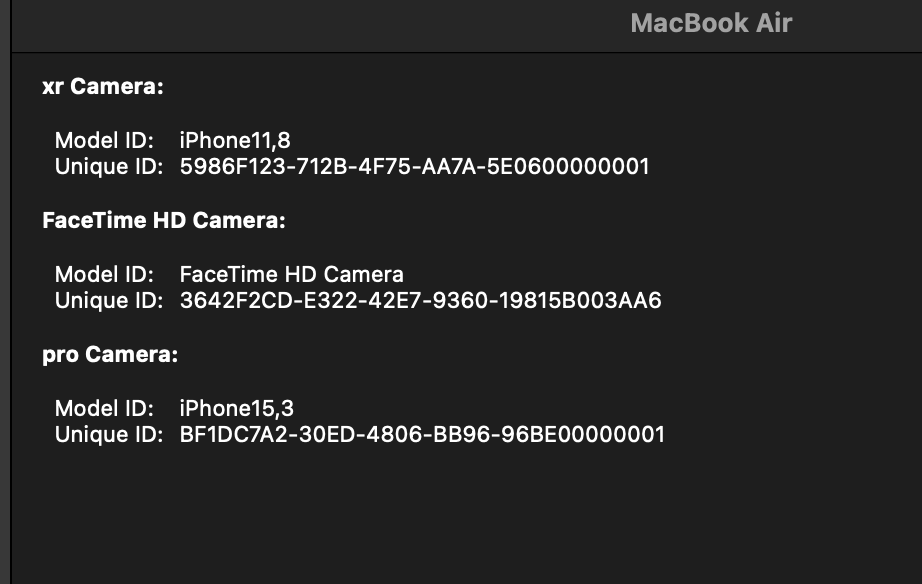Click Unique ID label under pro Camera
Screen dimensions: 922x584
coord(108,434)
